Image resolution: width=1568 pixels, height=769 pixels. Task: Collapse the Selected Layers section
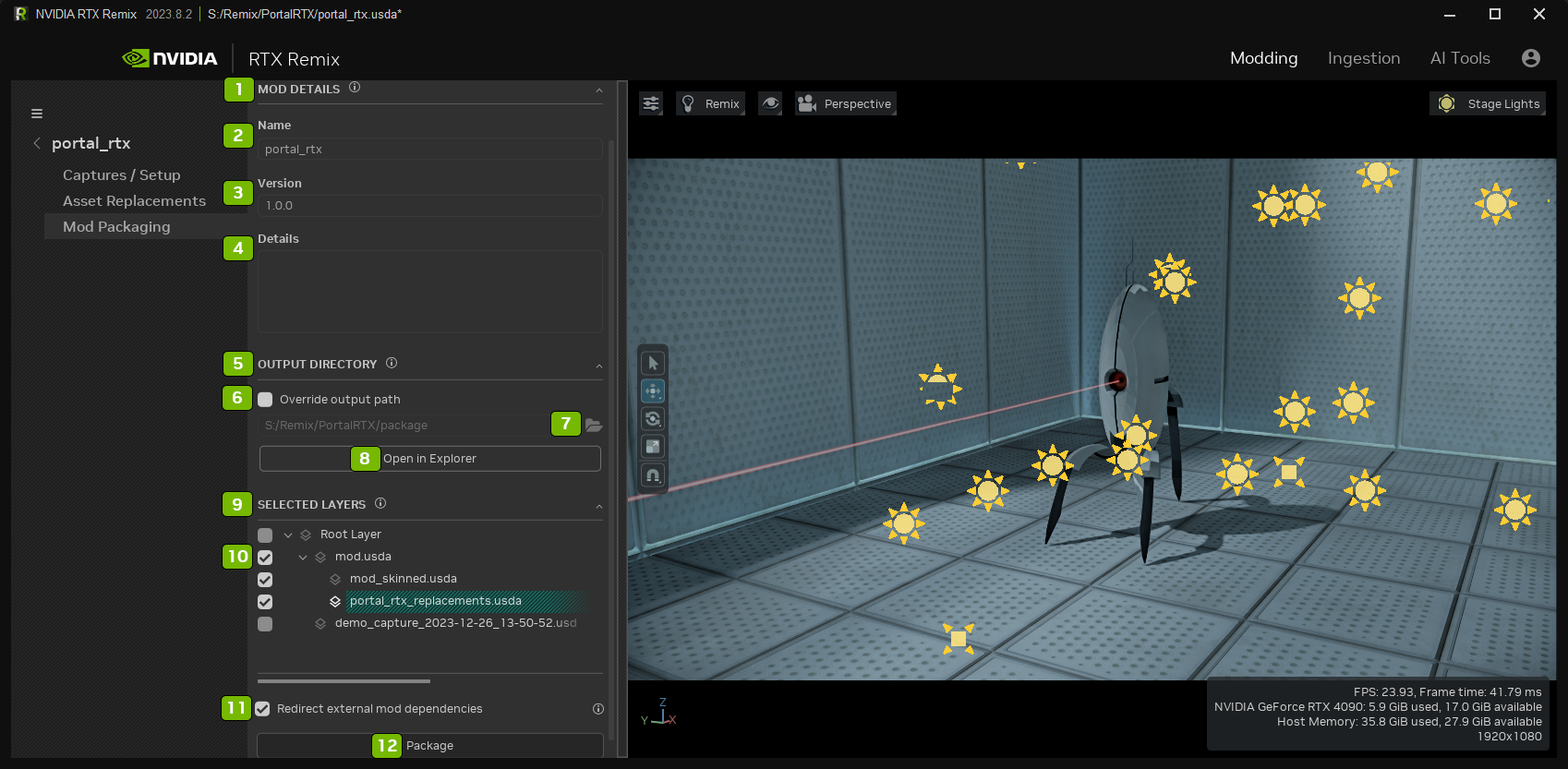599,507
